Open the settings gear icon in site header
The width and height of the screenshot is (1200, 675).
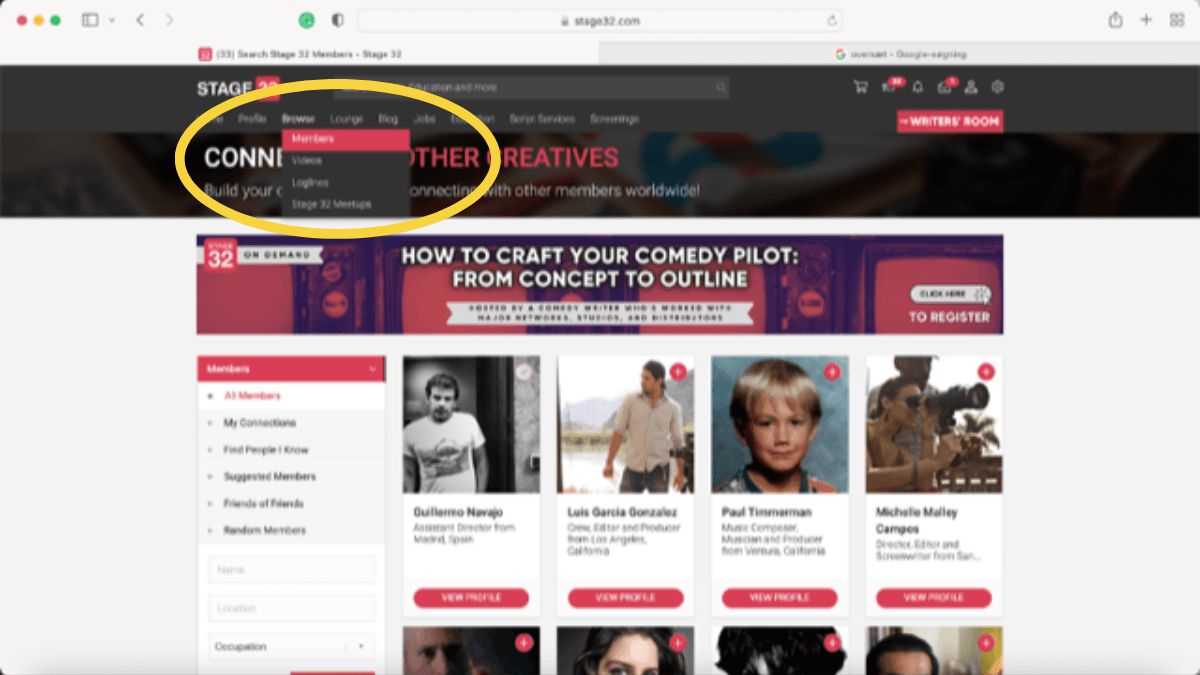(x=997, y=87)
